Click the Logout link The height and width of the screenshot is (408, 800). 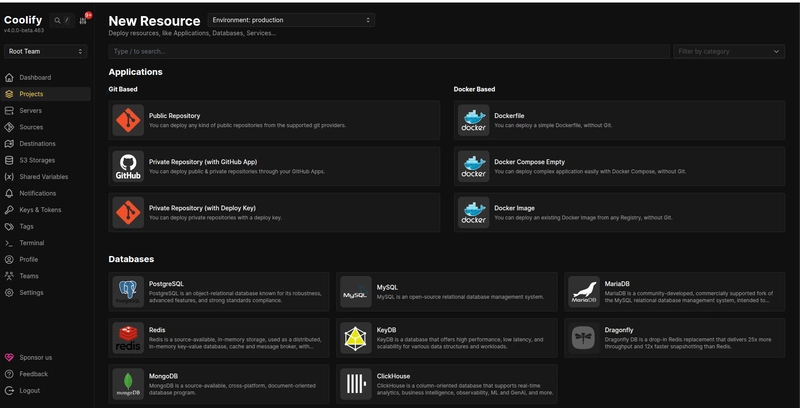point(30,391)
